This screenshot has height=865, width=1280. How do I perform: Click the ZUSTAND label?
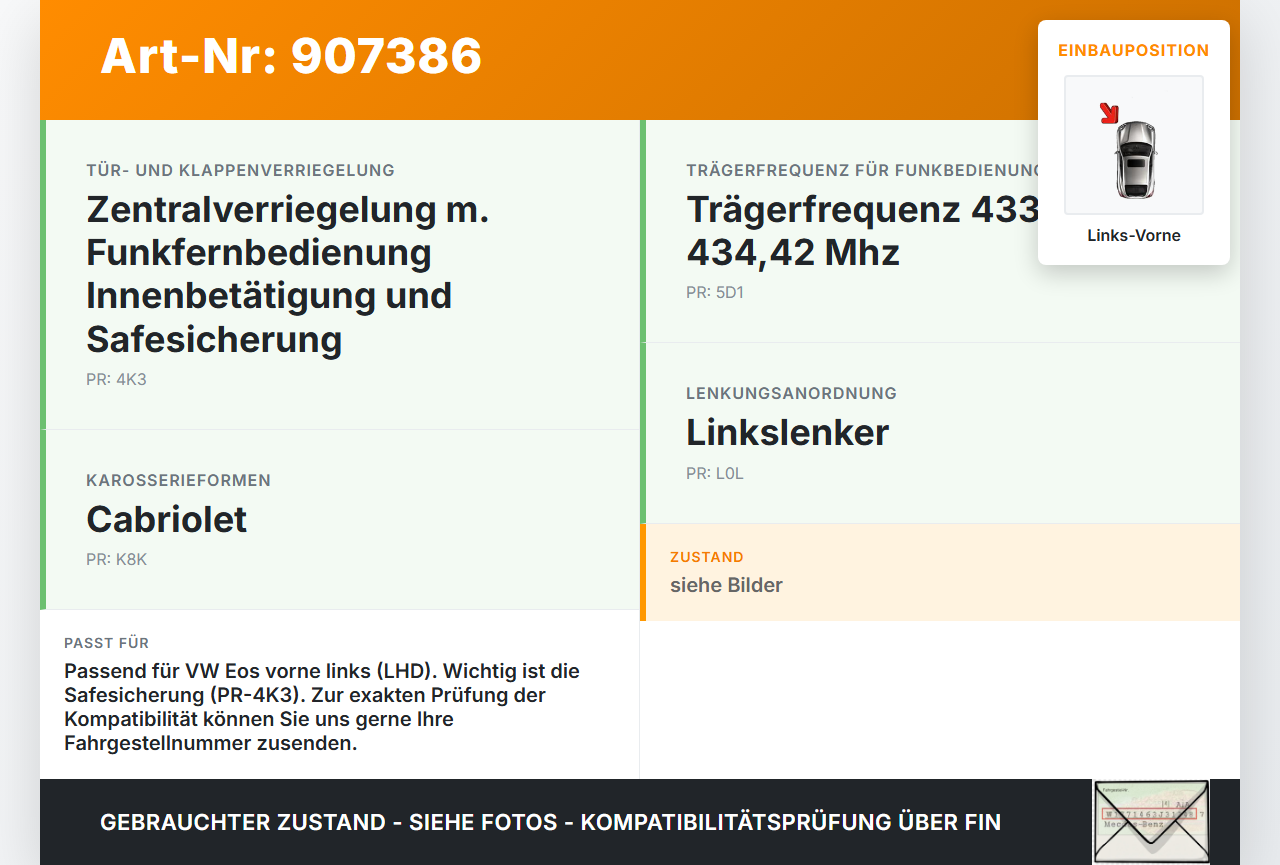pyautogui.click(x=707, y=557)
